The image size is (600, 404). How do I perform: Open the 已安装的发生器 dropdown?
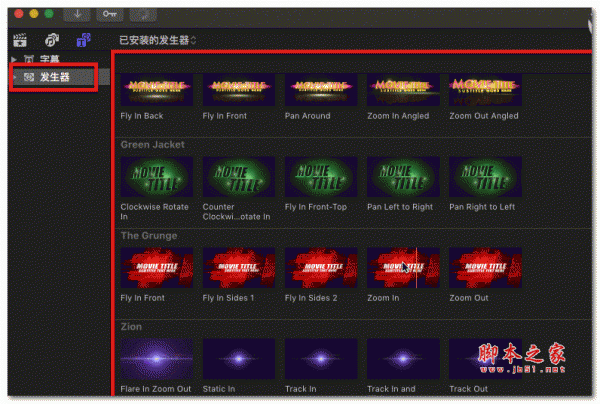point(158,40)
